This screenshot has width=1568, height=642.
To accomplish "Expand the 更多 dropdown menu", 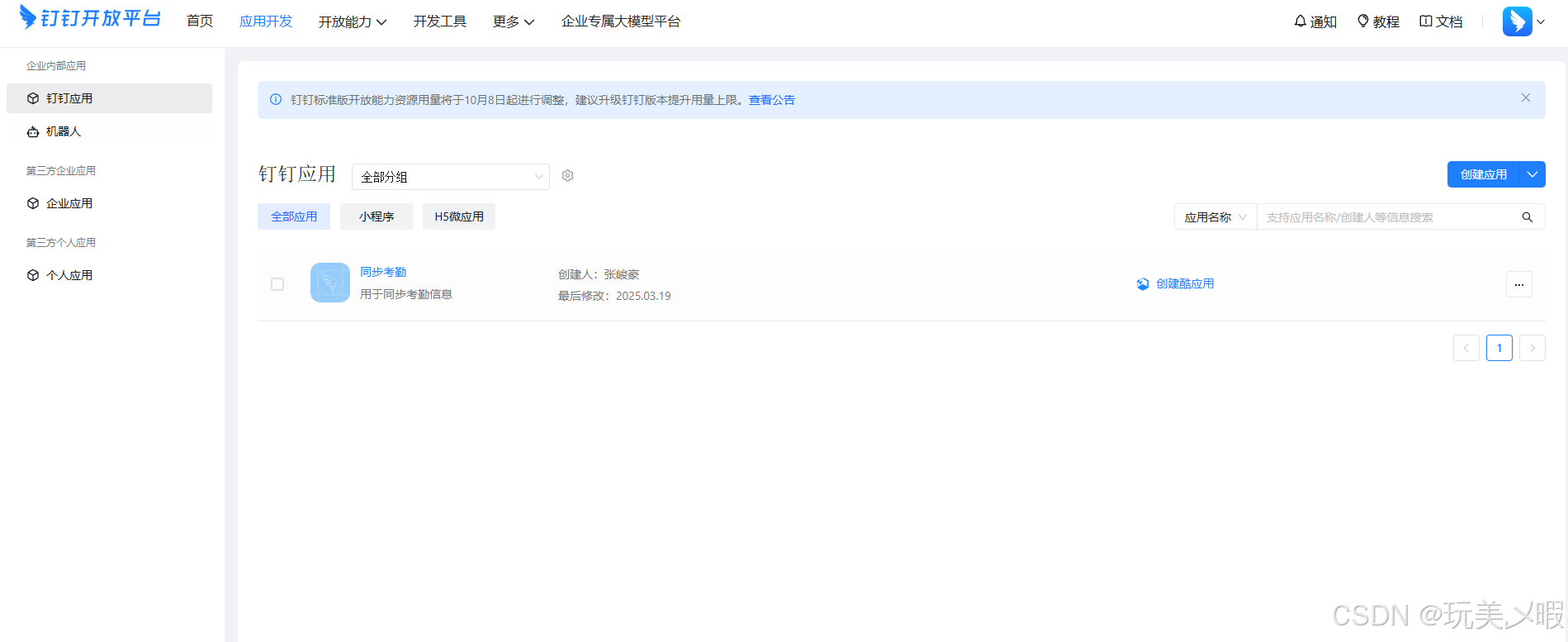I will pyautogui.click(x=514, y=21).
